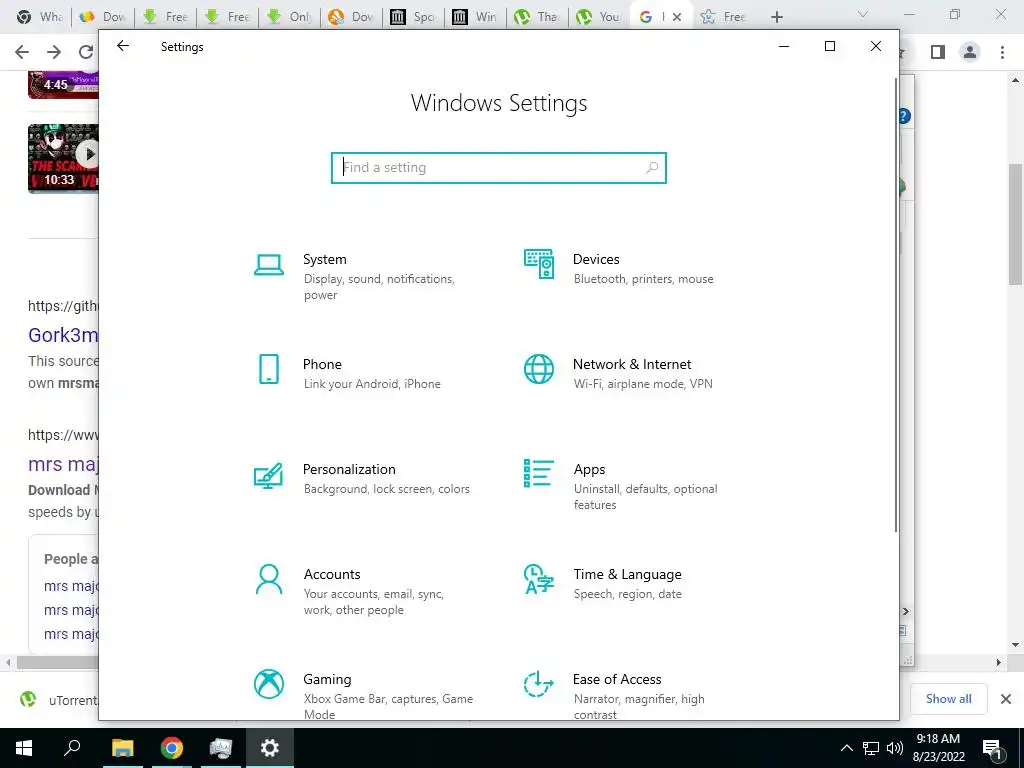The height and width of the screenshot is (768, 1024).
Task: Switch to the 'You' Chrome tab
Action: [599, 17]
